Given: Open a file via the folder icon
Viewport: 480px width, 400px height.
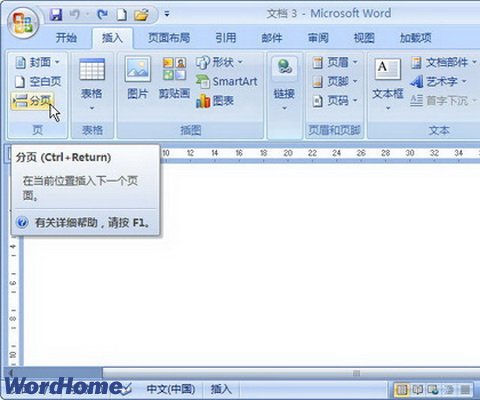Looking at the screenshot, I should pos(141,15).
